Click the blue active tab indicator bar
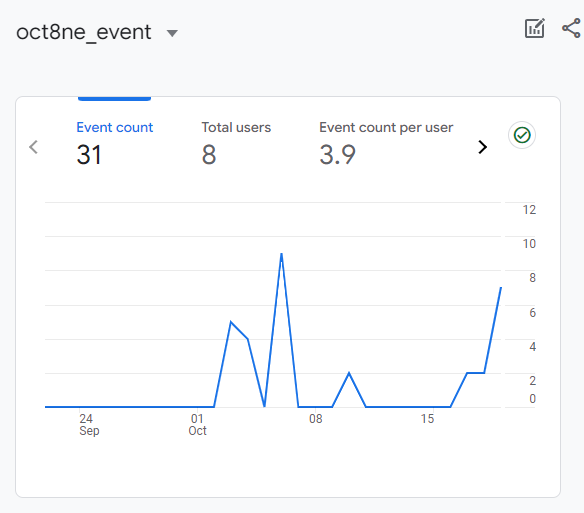Image resolution: width=584 pixels, height=513 pixels. pyautogui.click(x=114, y=98)
